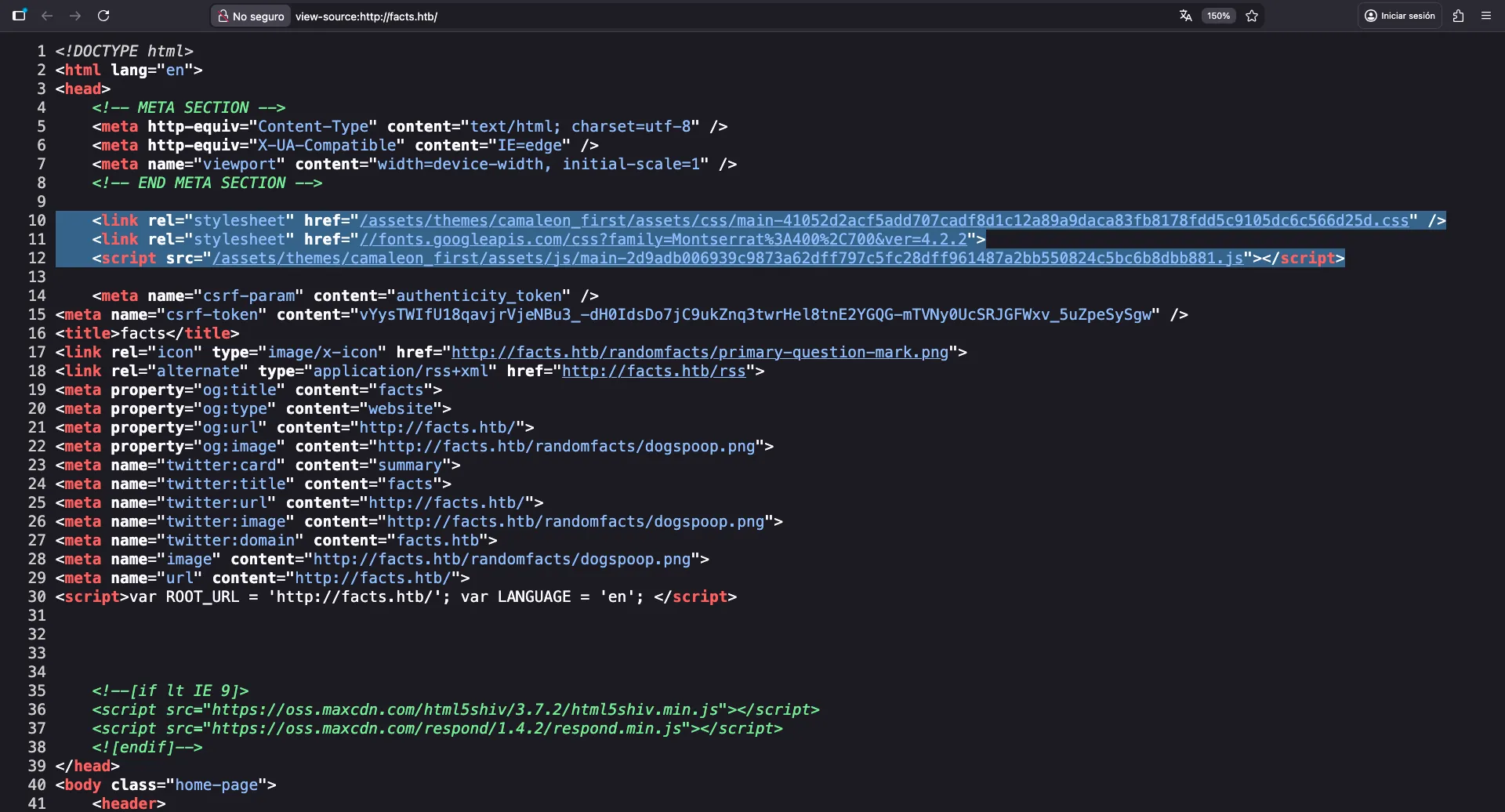Reload the page source

click(x=103, y=16)
